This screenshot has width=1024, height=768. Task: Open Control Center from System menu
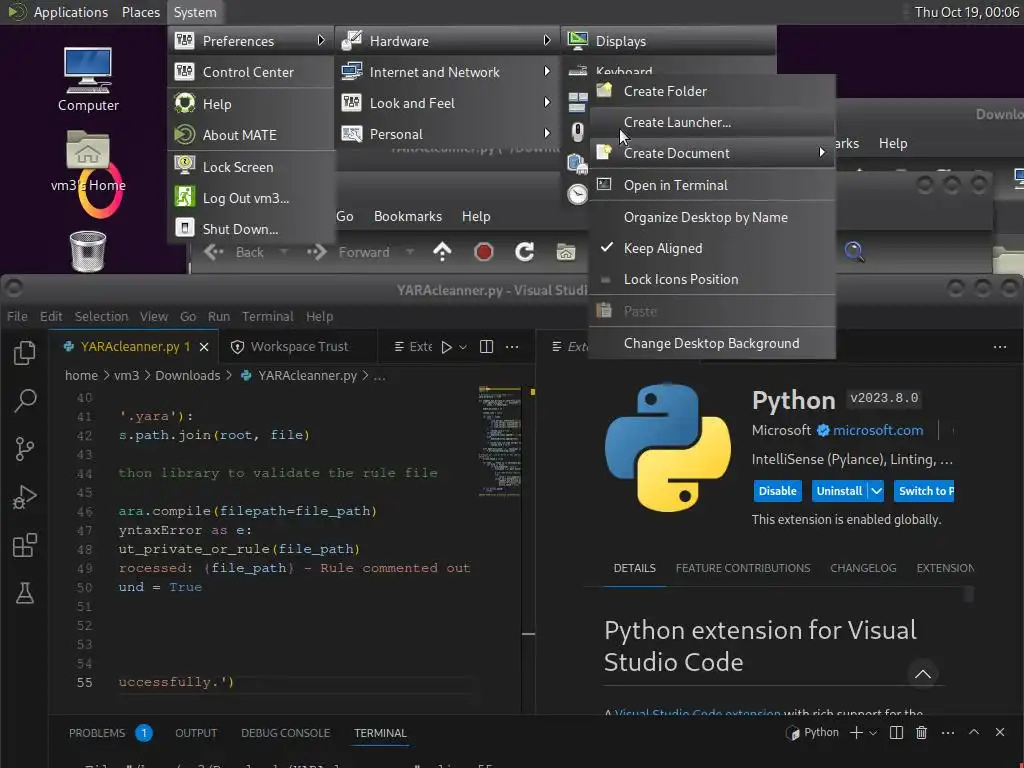251,72
